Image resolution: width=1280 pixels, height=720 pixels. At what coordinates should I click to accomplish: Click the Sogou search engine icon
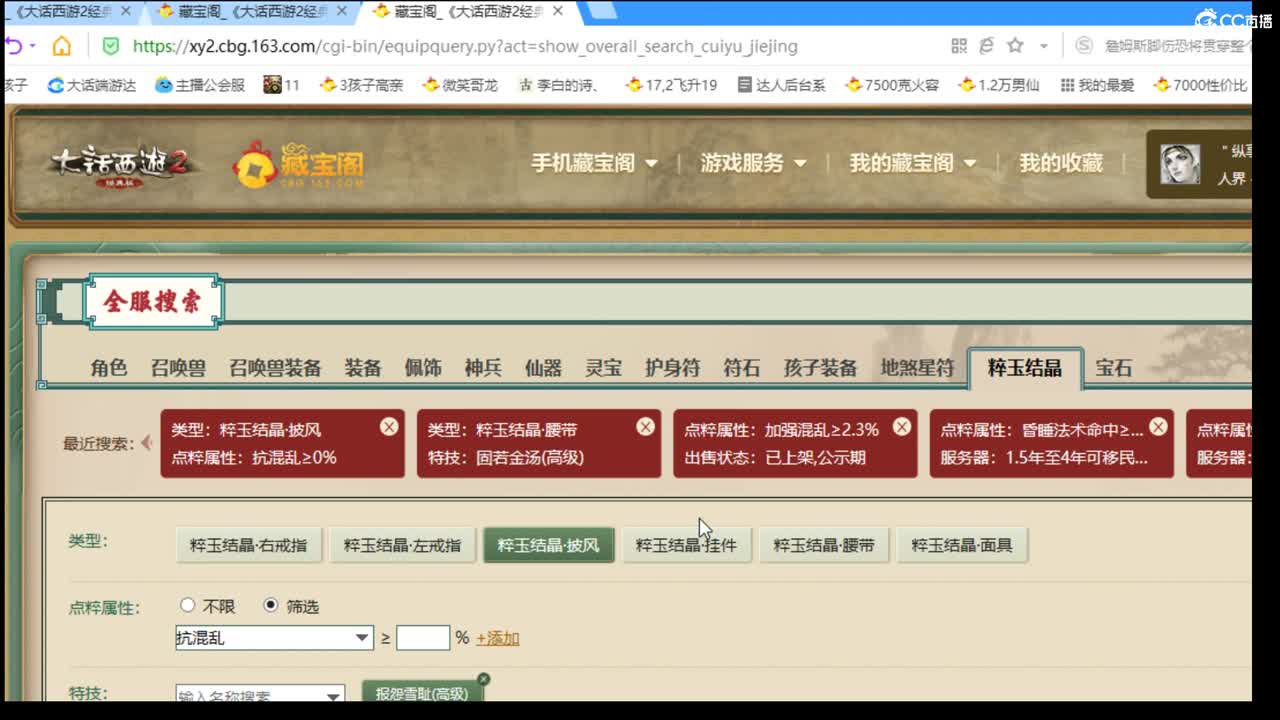pyautogui.click(x=1084, y=46)
